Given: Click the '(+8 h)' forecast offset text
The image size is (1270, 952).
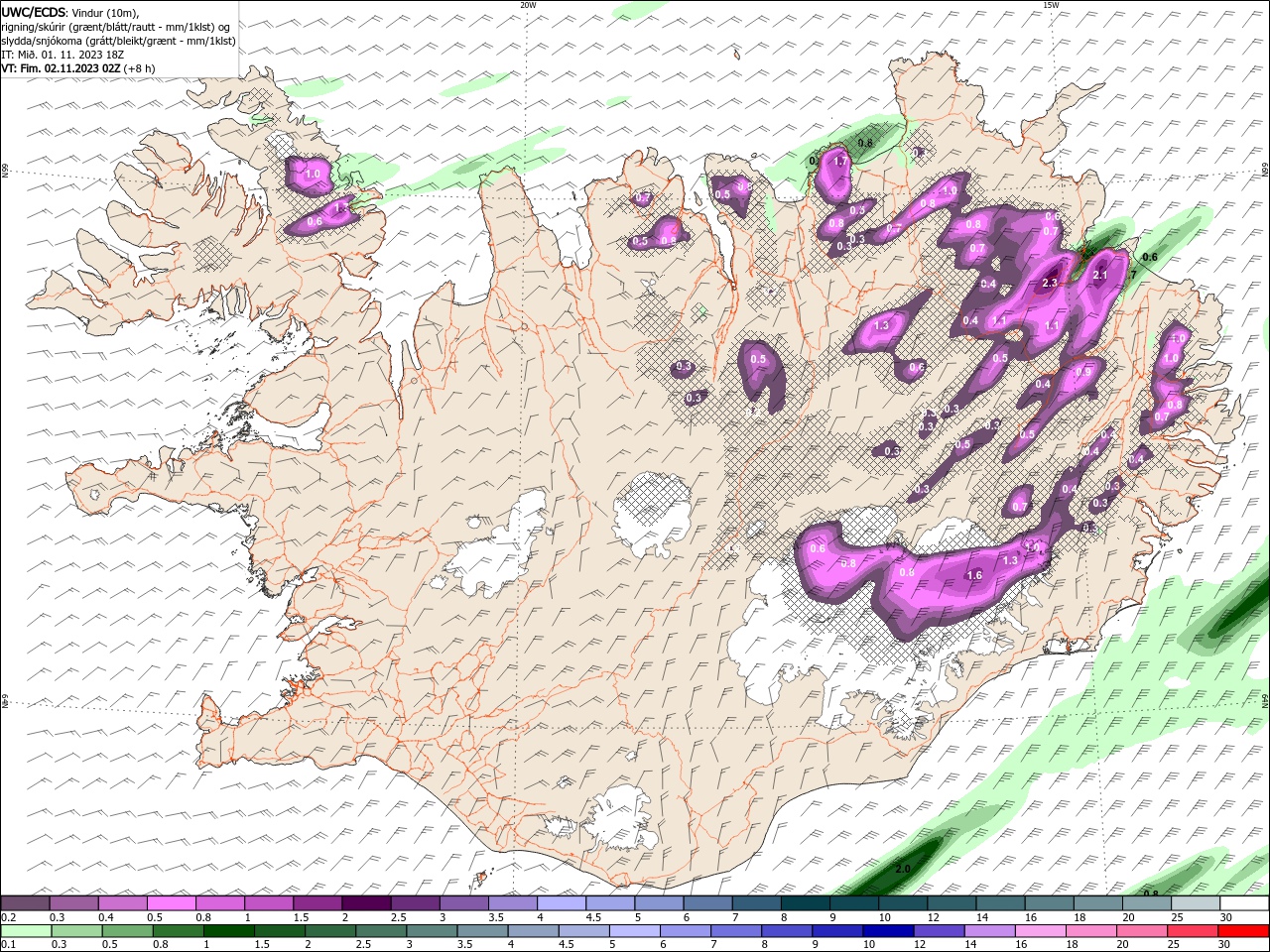Looking at the screenshot, I should point(140,68).
